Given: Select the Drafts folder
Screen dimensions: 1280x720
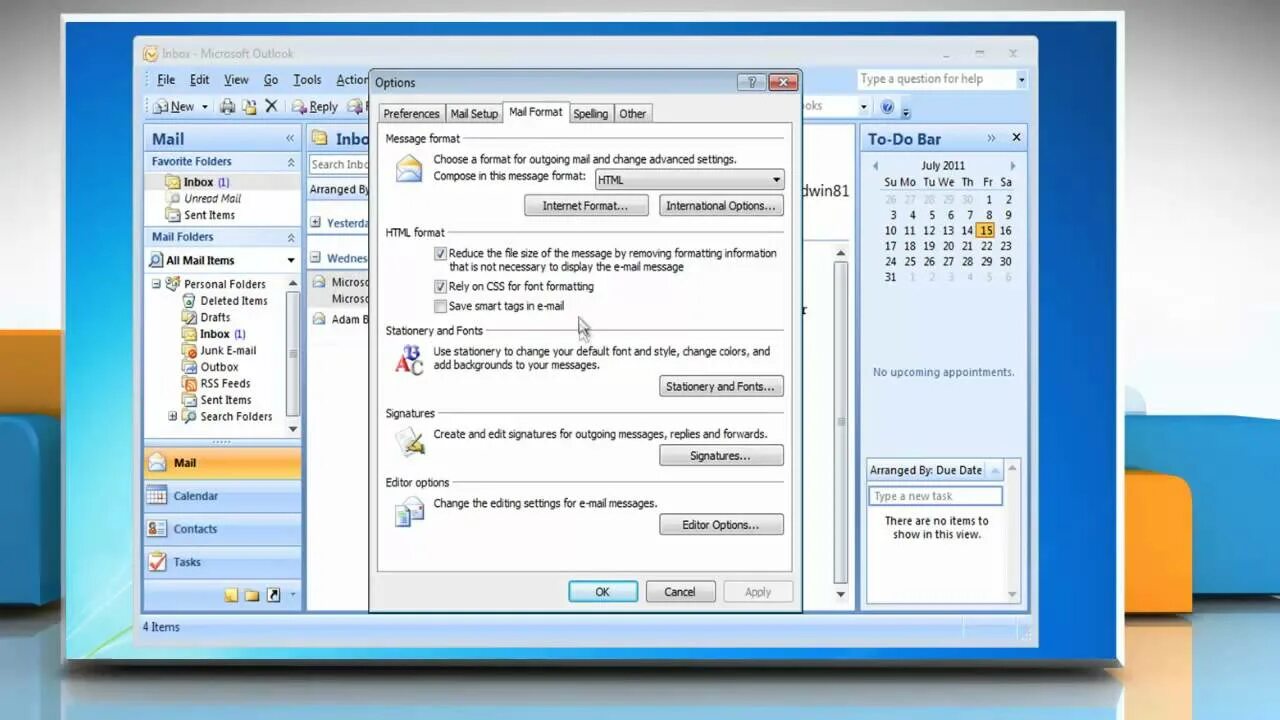Looking at the screenshot, I should tap(207, 317).
